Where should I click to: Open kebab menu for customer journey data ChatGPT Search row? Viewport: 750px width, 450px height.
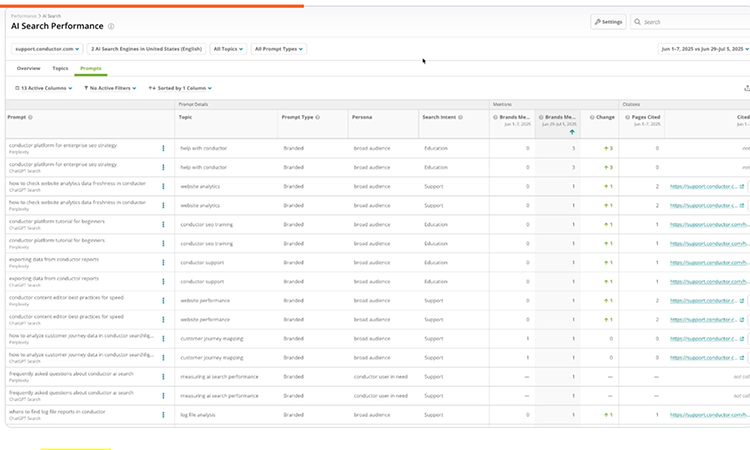(163, 358)
